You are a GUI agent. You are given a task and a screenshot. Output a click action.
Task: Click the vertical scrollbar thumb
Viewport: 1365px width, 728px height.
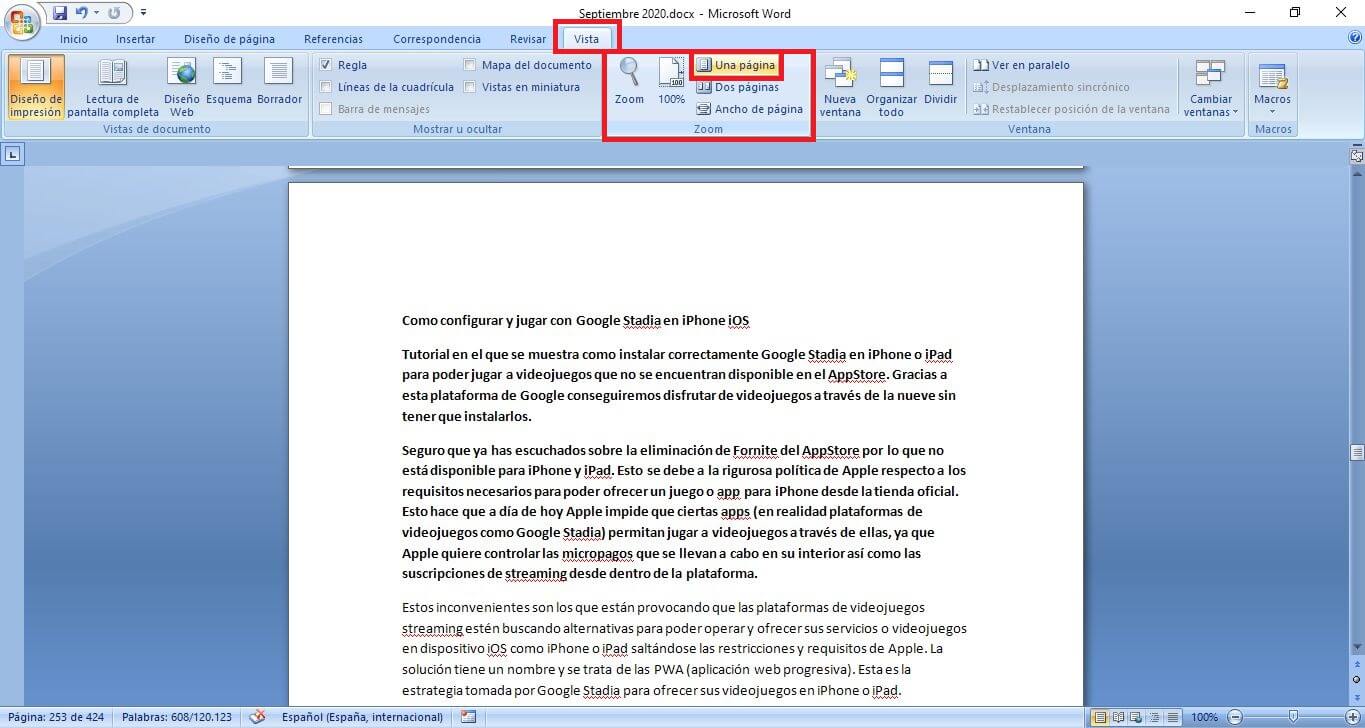click(1356, 452)
